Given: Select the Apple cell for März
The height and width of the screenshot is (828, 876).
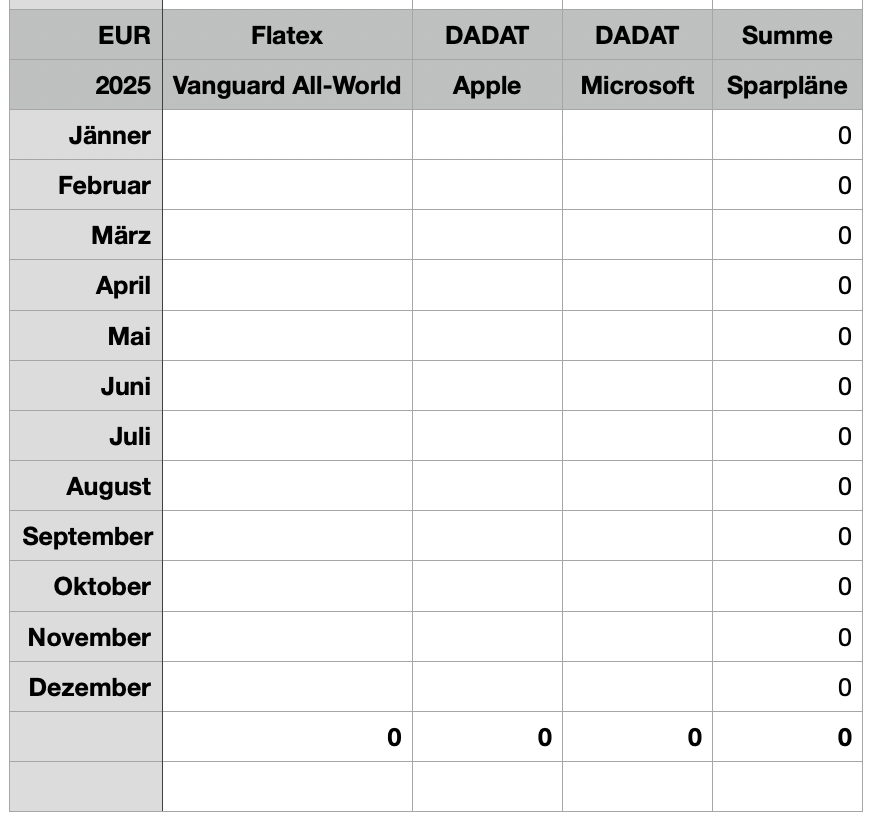Looking at the screenshot, I should 487,235.
